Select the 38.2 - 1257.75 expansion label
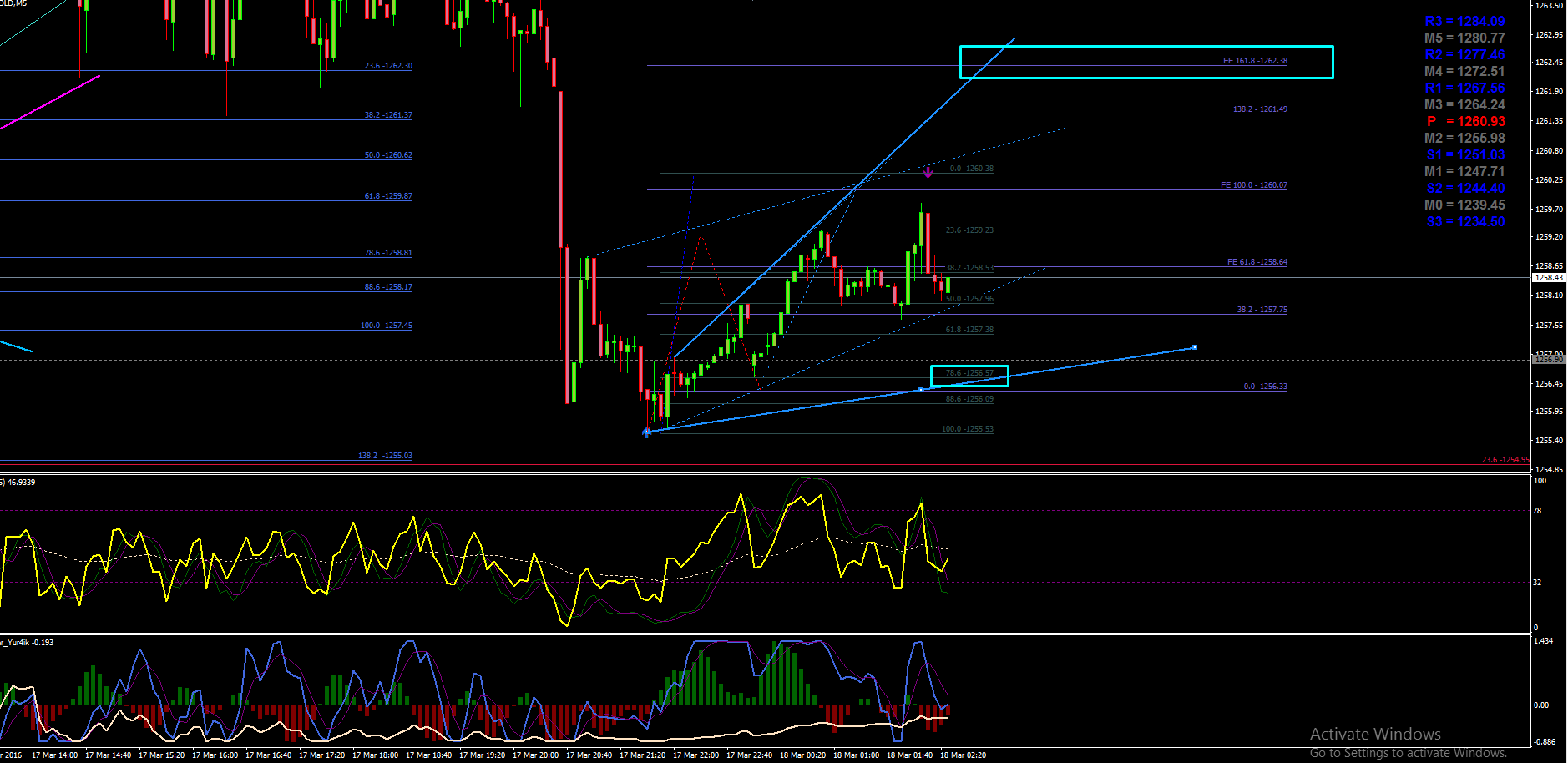The width and height of the screenshot is (1568, 763). [1262, 310]
